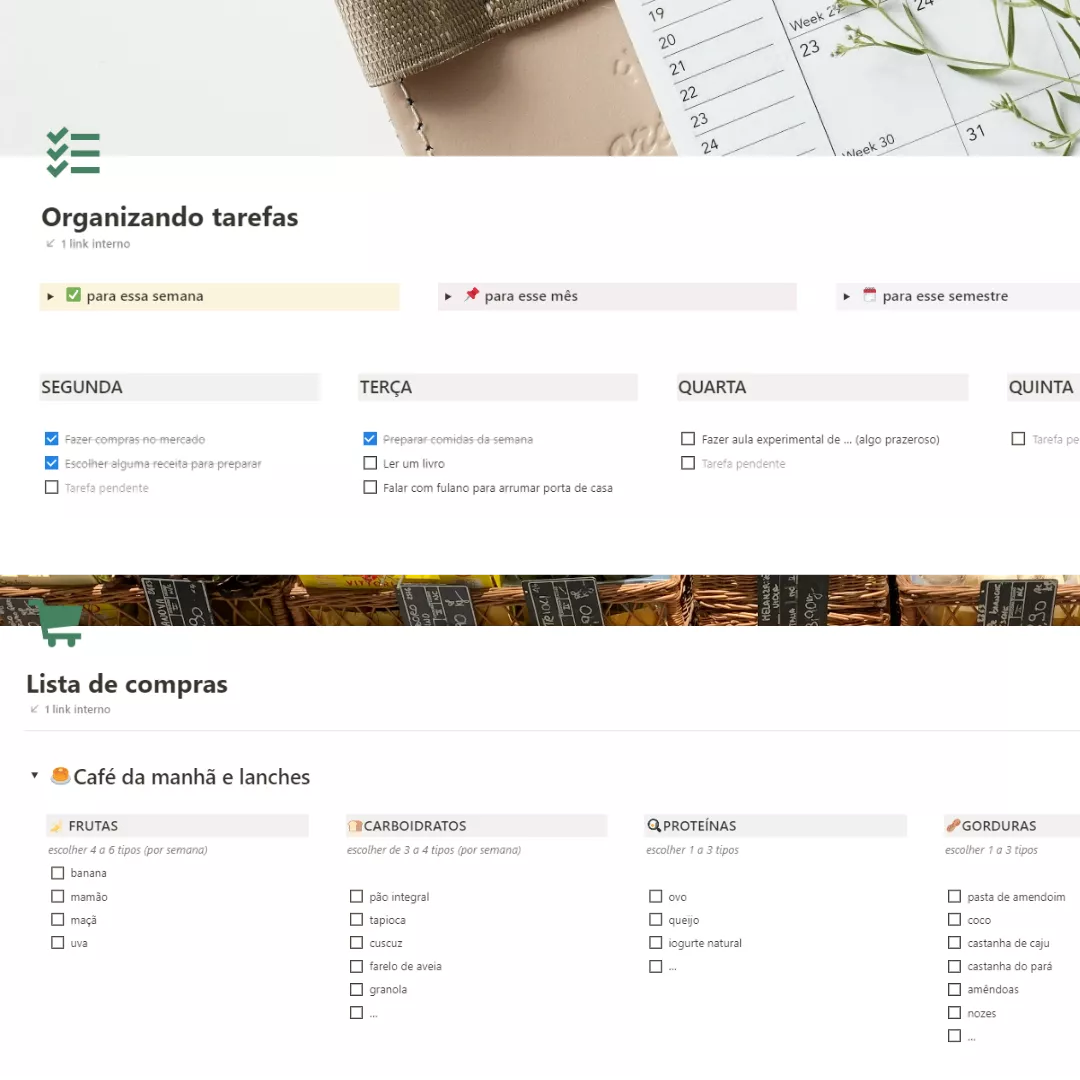
Task: Click the green checklist page icon
Action: pyautogui.click(x=73, y=152)
